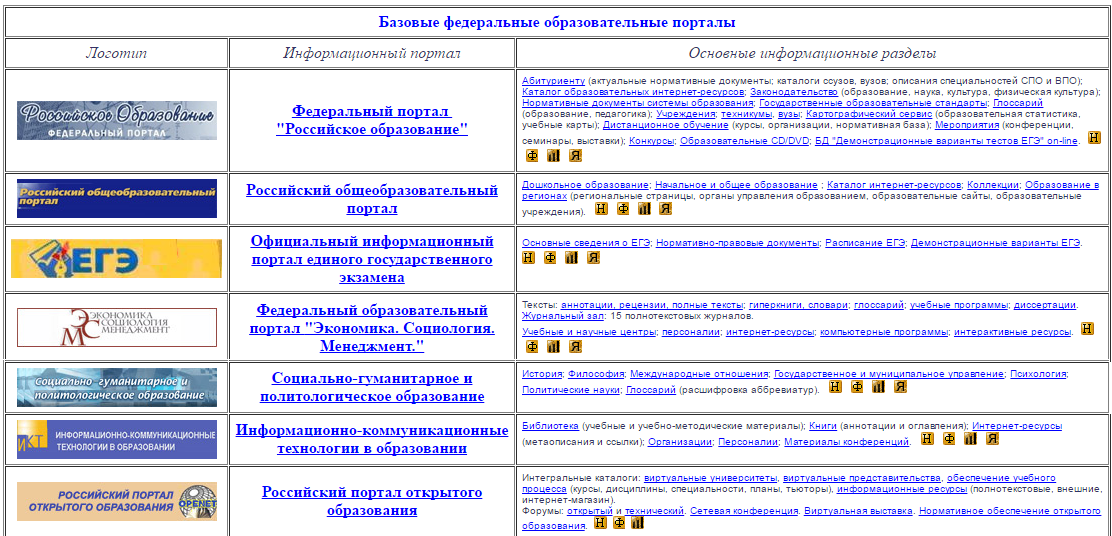Click the 'Я' icon in the ЕГЭ portal row
Viewport: 1112px width, 536px height.
point(593,257)
